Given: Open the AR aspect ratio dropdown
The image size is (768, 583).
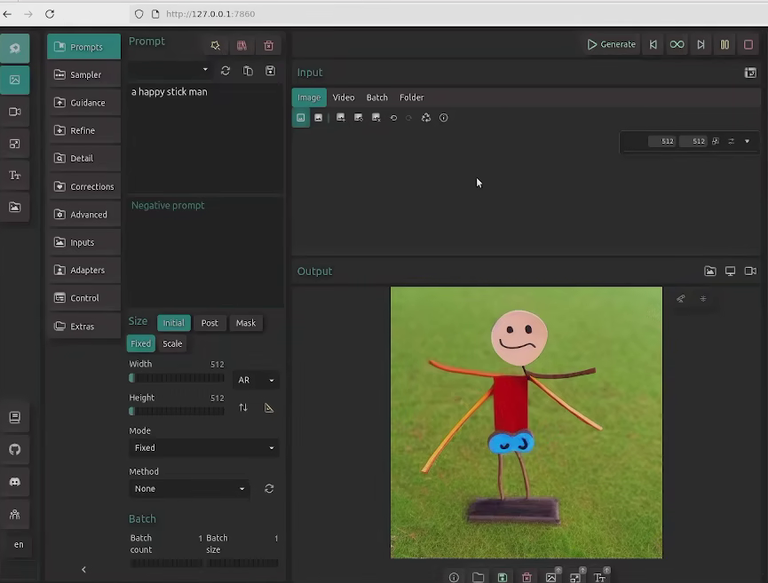Looking at the screenshot, I should 256,380.
